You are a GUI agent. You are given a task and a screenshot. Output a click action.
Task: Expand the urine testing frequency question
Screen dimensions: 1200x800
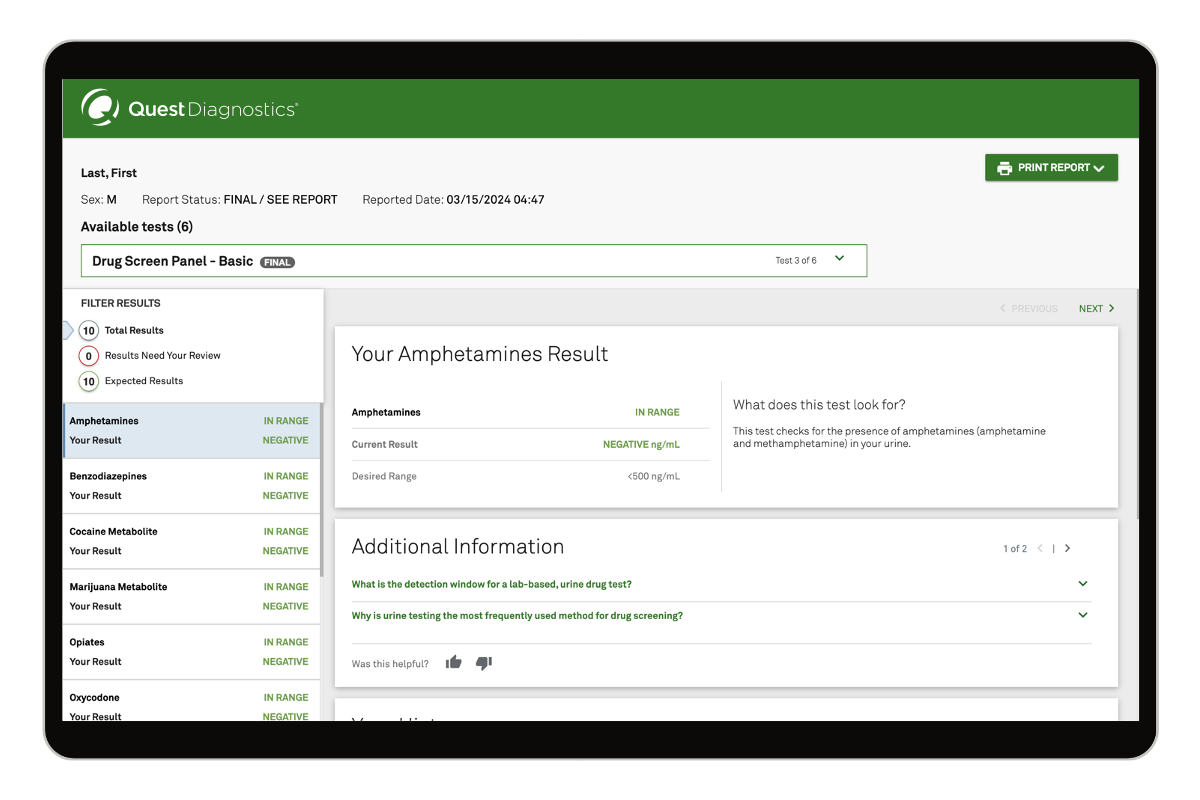point(1082,616)
